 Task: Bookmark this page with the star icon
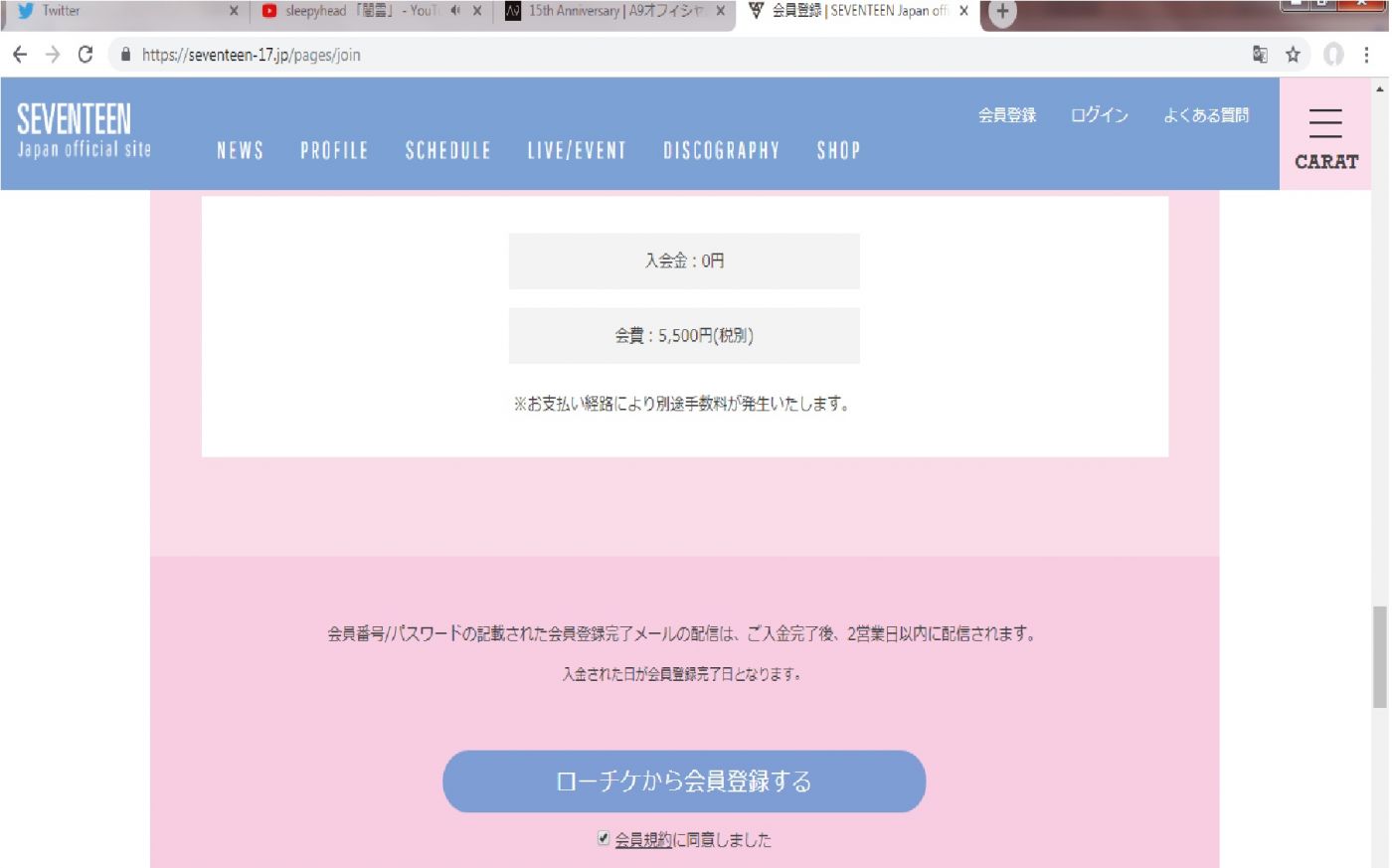tap(1293, 55)
